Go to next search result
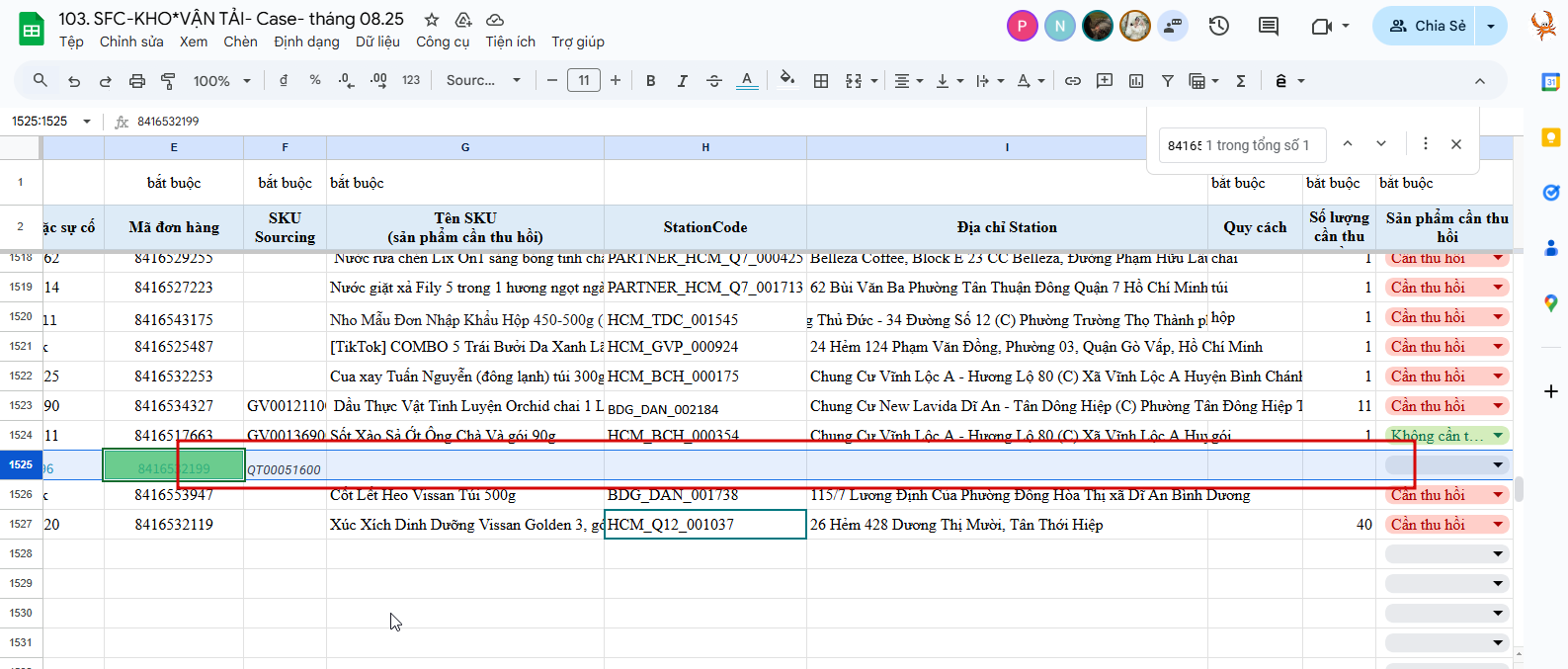Image resolution: width=1568 pixels, height=669 pixels. tap(1381, 144)
